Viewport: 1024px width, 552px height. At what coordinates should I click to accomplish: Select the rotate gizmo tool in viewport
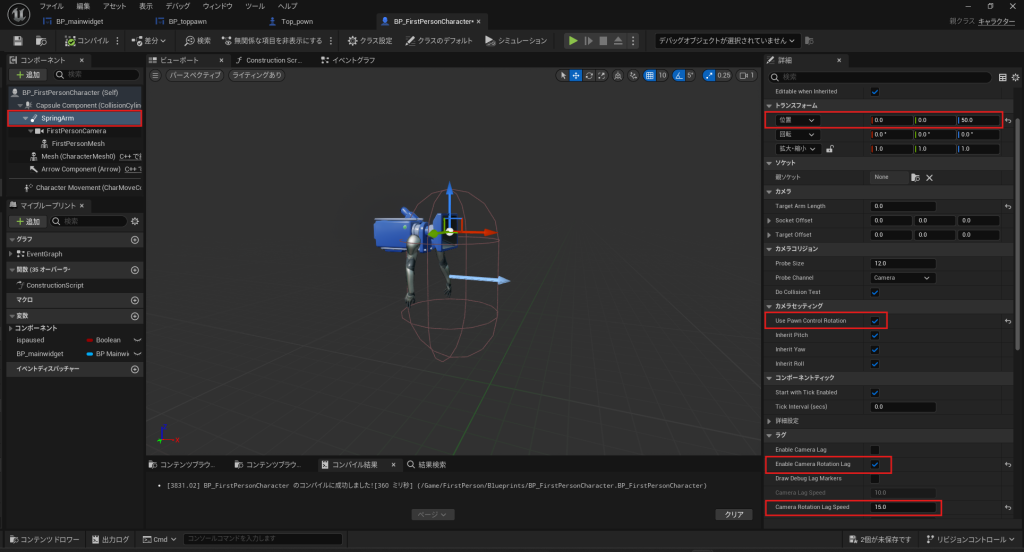click(589, 75)
